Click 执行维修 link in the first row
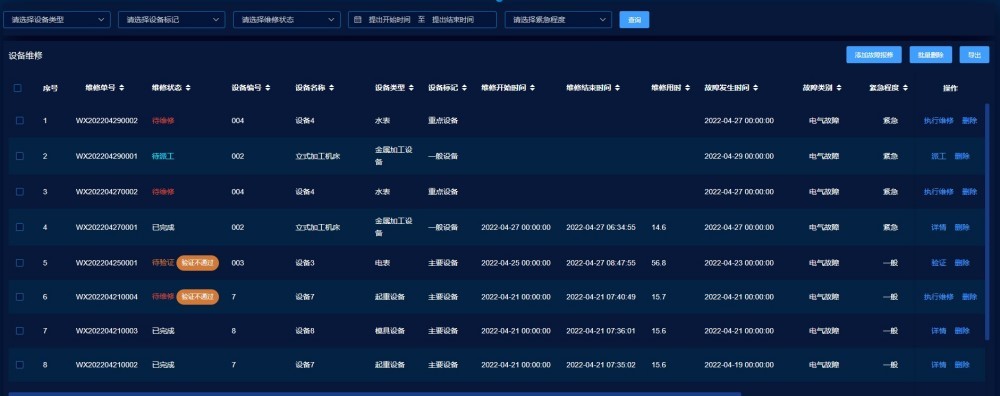 pos(938,121)
